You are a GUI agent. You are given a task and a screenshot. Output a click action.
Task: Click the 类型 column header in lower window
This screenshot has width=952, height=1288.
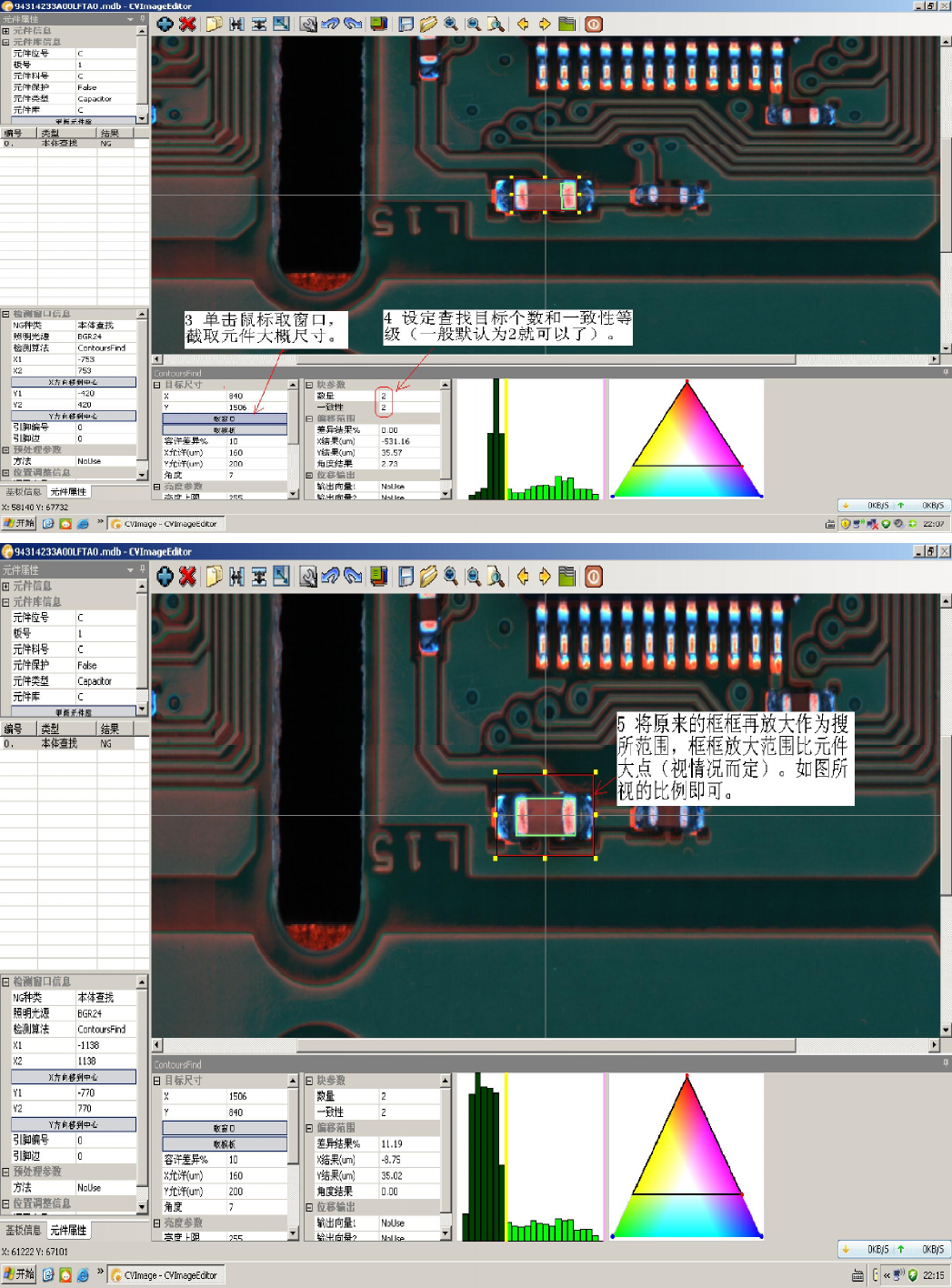pyautogui.click(x=66, y=729)
